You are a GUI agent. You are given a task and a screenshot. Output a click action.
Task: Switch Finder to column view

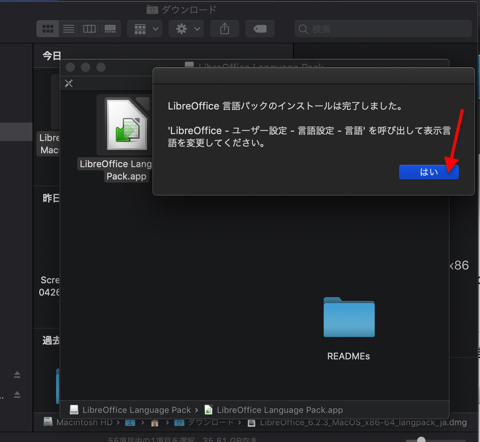[x=89, y=29]
